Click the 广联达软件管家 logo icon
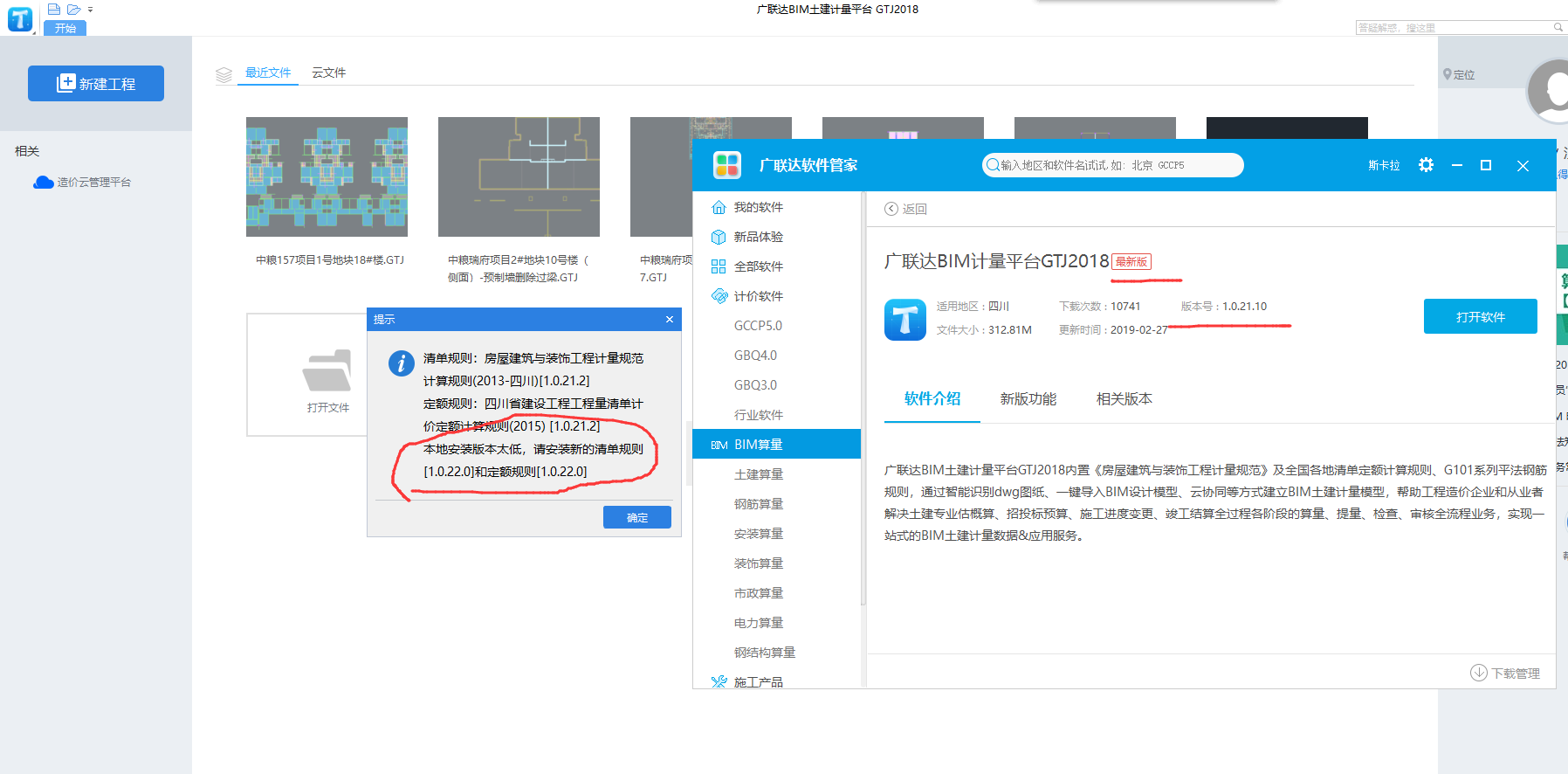This screenshot has width=1568, height=774. [726, 165]
